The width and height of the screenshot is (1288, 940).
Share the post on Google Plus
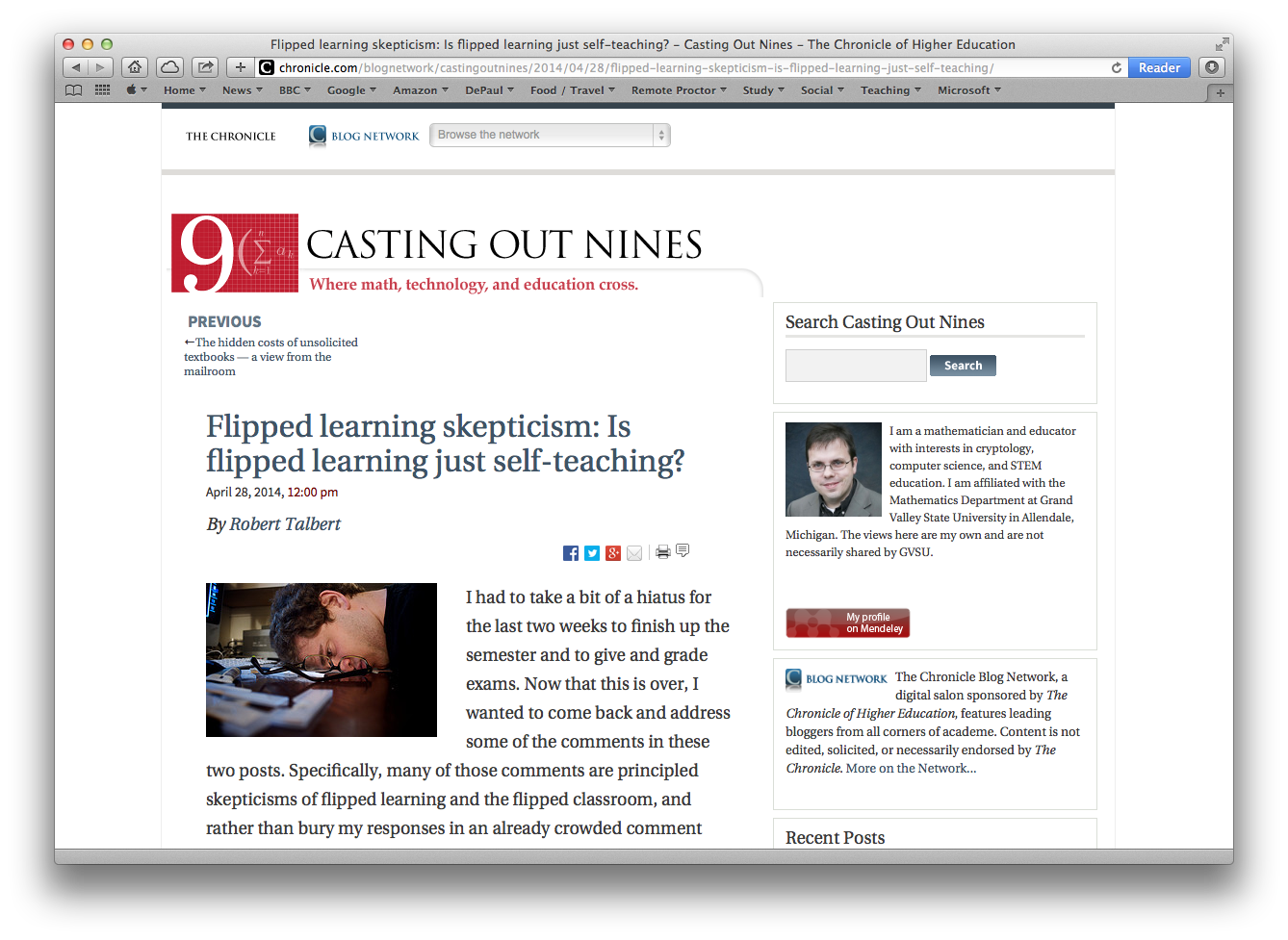coord(613,553)
